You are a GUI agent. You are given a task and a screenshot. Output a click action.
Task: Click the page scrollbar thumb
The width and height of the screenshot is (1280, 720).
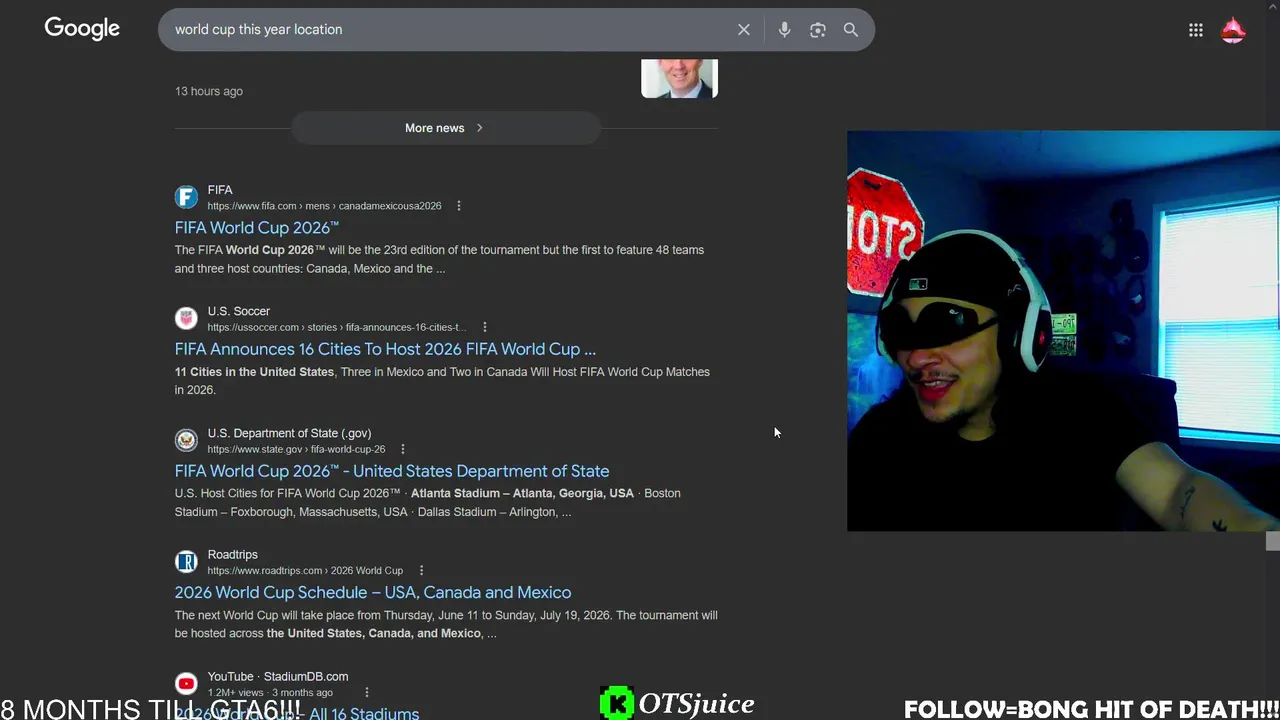pos(1272,541)
